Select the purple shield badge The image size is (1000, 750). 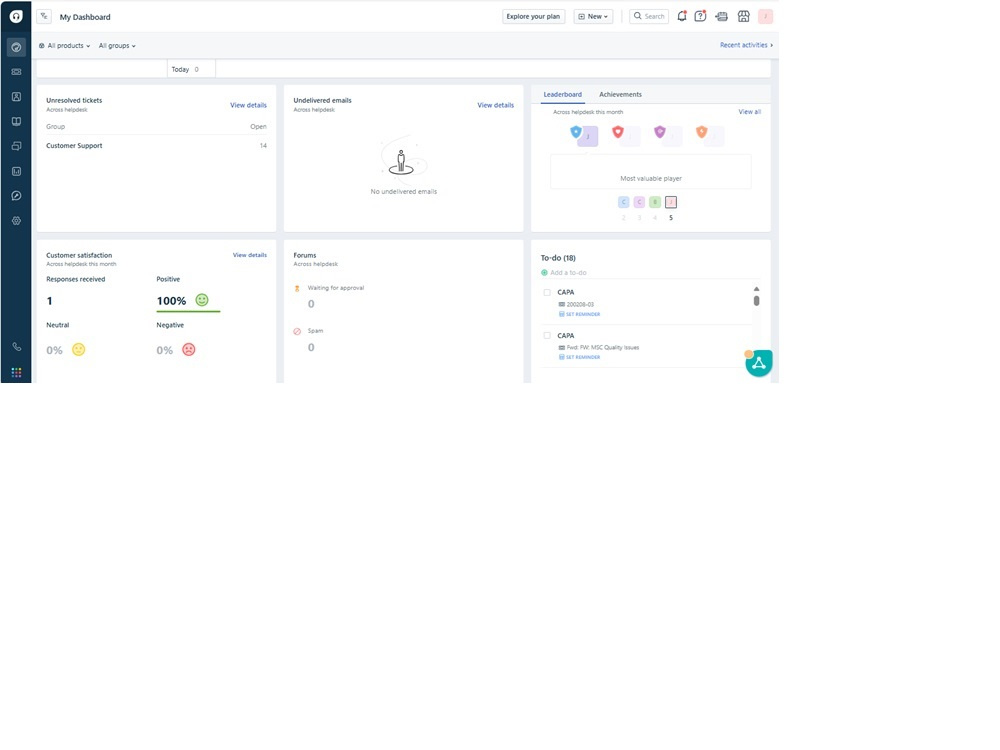(660, 132)
